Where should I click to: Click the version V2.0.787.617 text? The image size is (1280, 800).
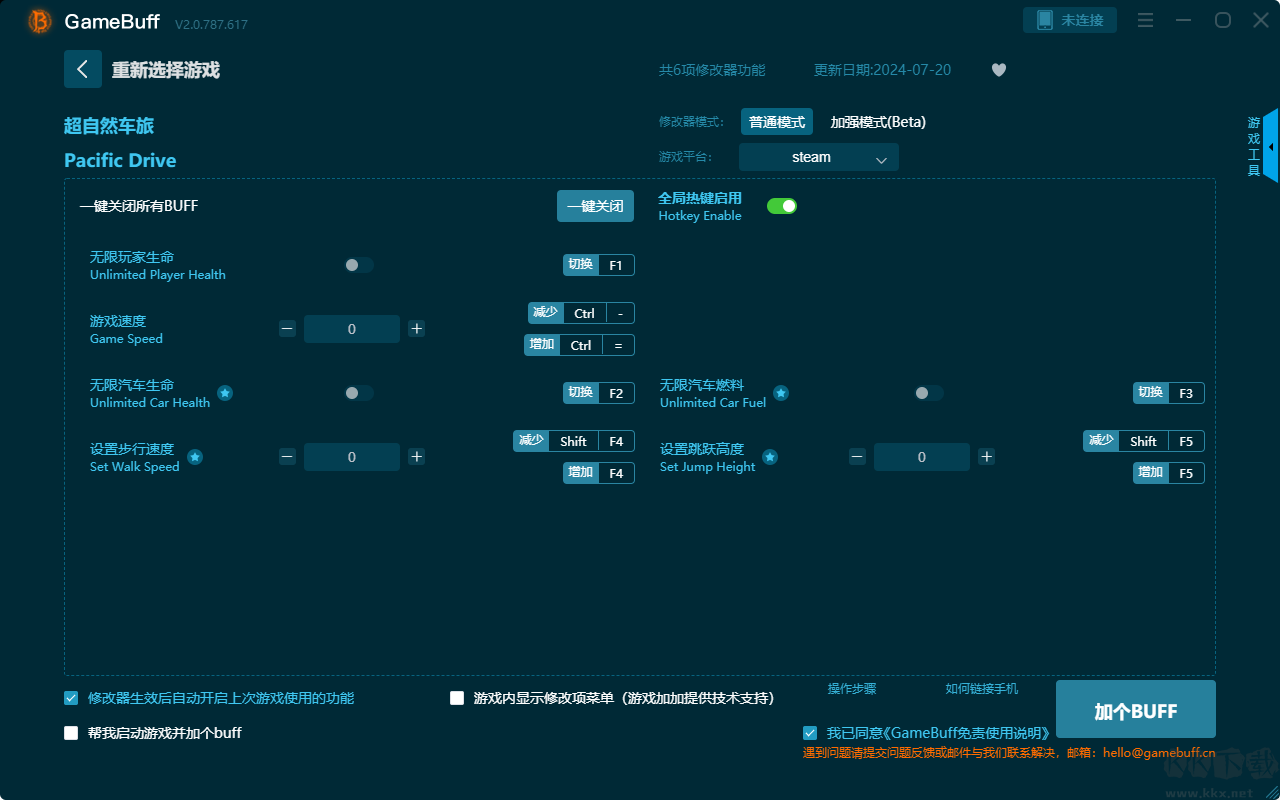pyautogui.click(x=211, y=24)
